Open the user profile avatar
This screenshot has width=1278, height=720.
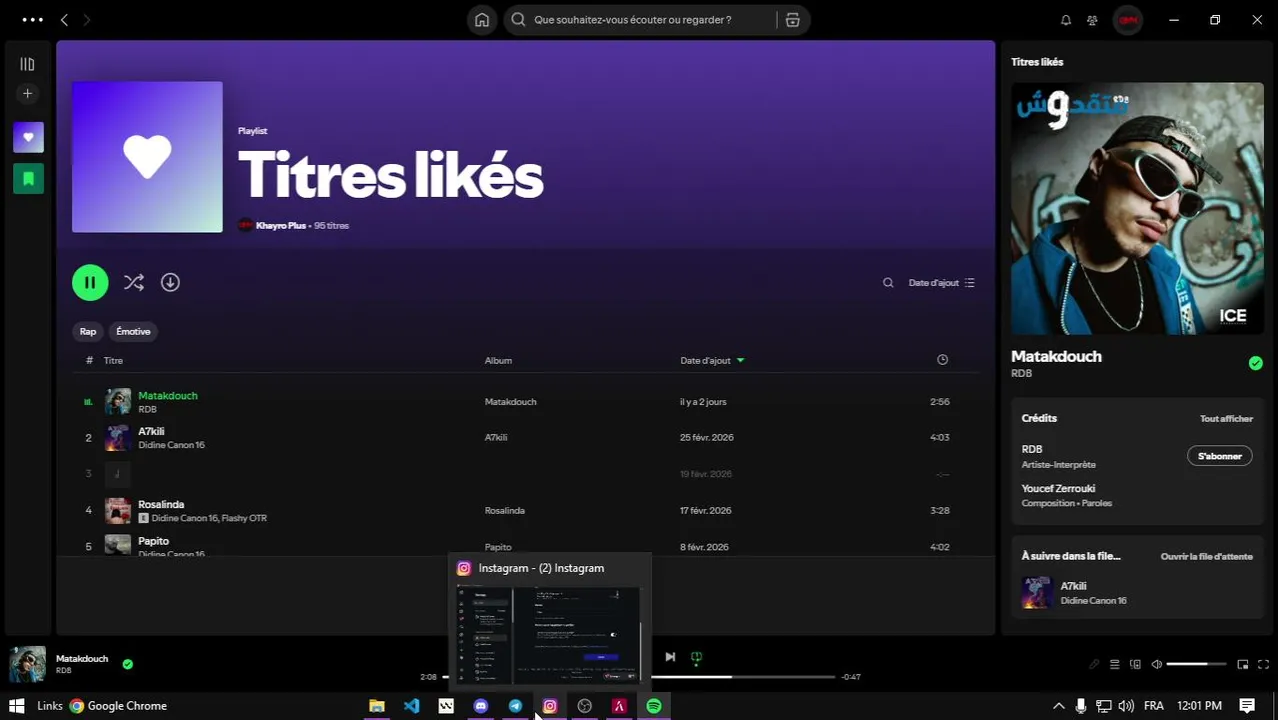(x=1128, y=20)
